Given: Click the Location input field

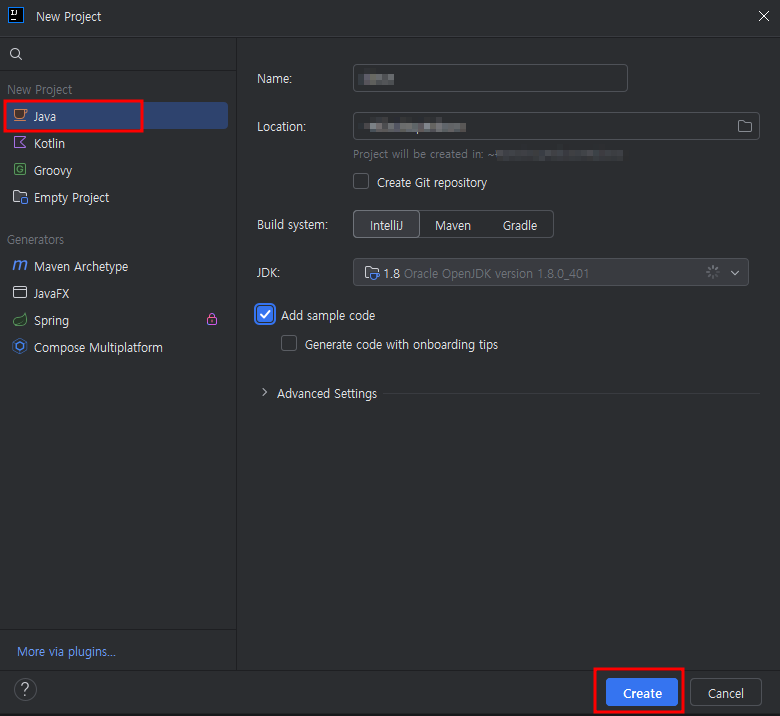Looking at the screenshot, I should 556,126.
